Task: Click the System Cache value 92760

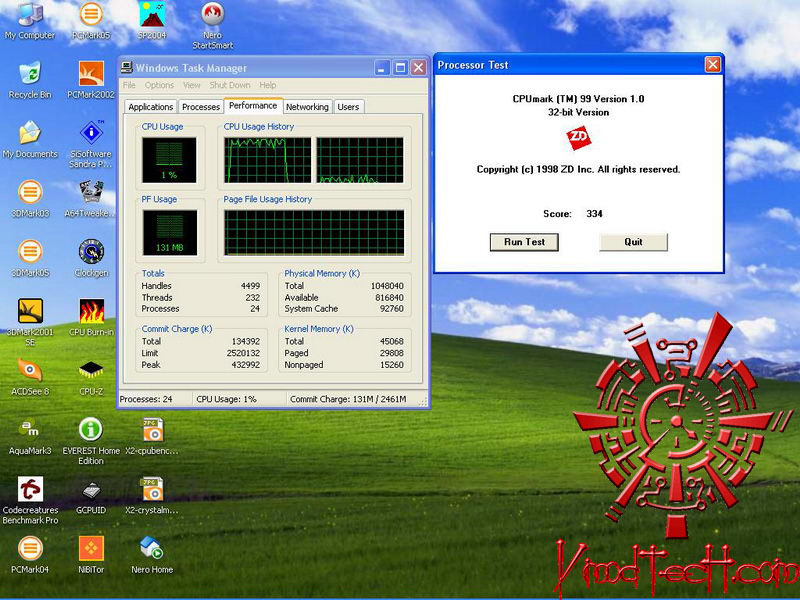Action: (x=392, y=309)
